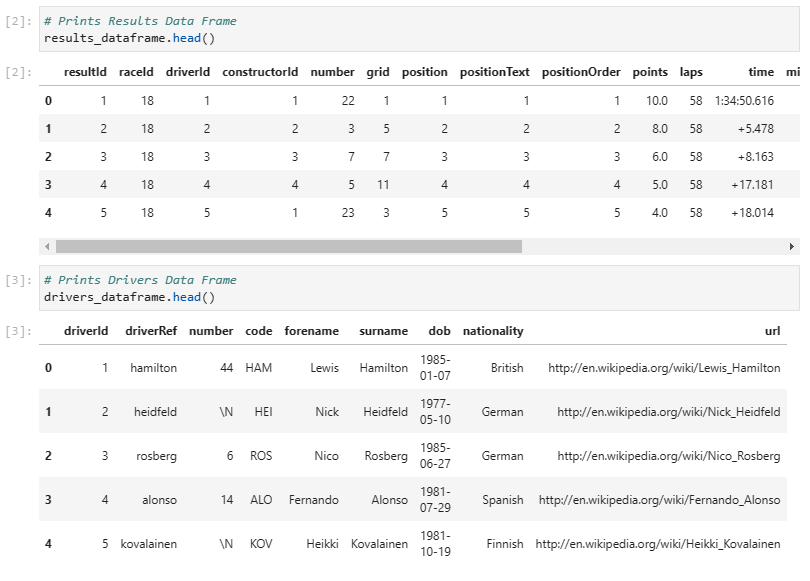Click the surname column header
This screenshot has height=581, width=810.
[383, 331]
